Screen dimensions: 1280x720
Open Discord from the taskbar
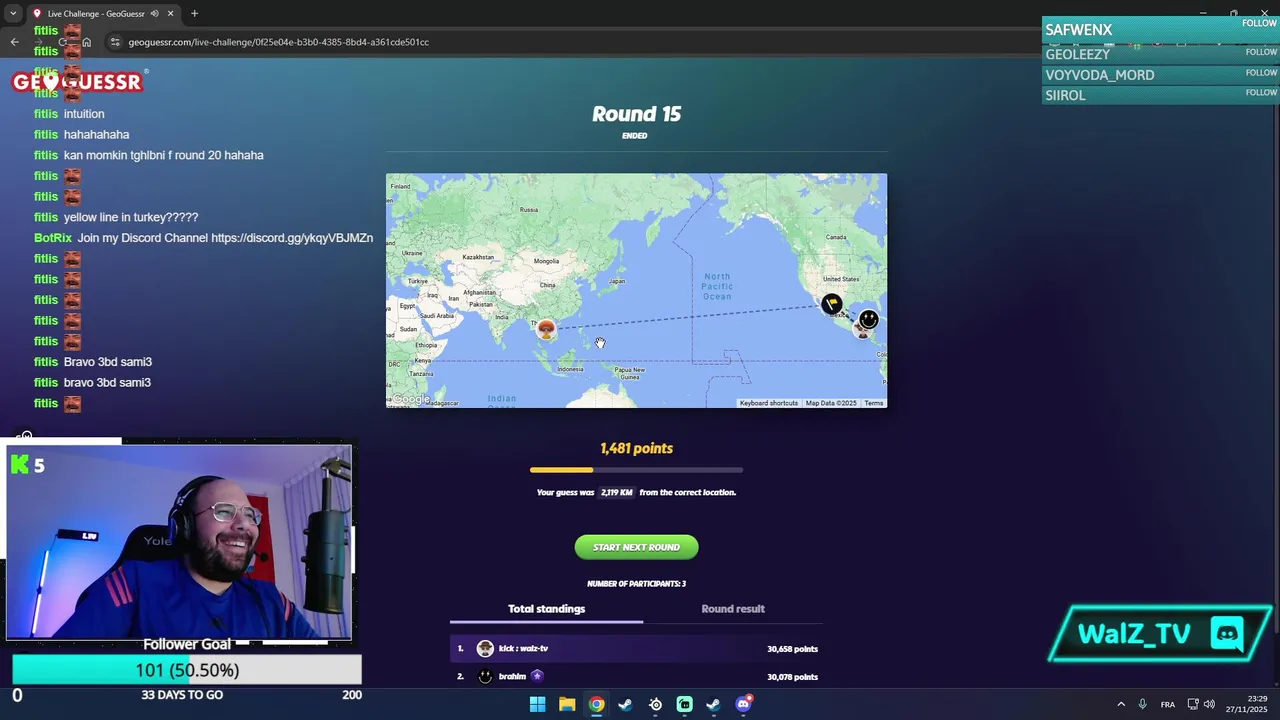click(743, 704)
